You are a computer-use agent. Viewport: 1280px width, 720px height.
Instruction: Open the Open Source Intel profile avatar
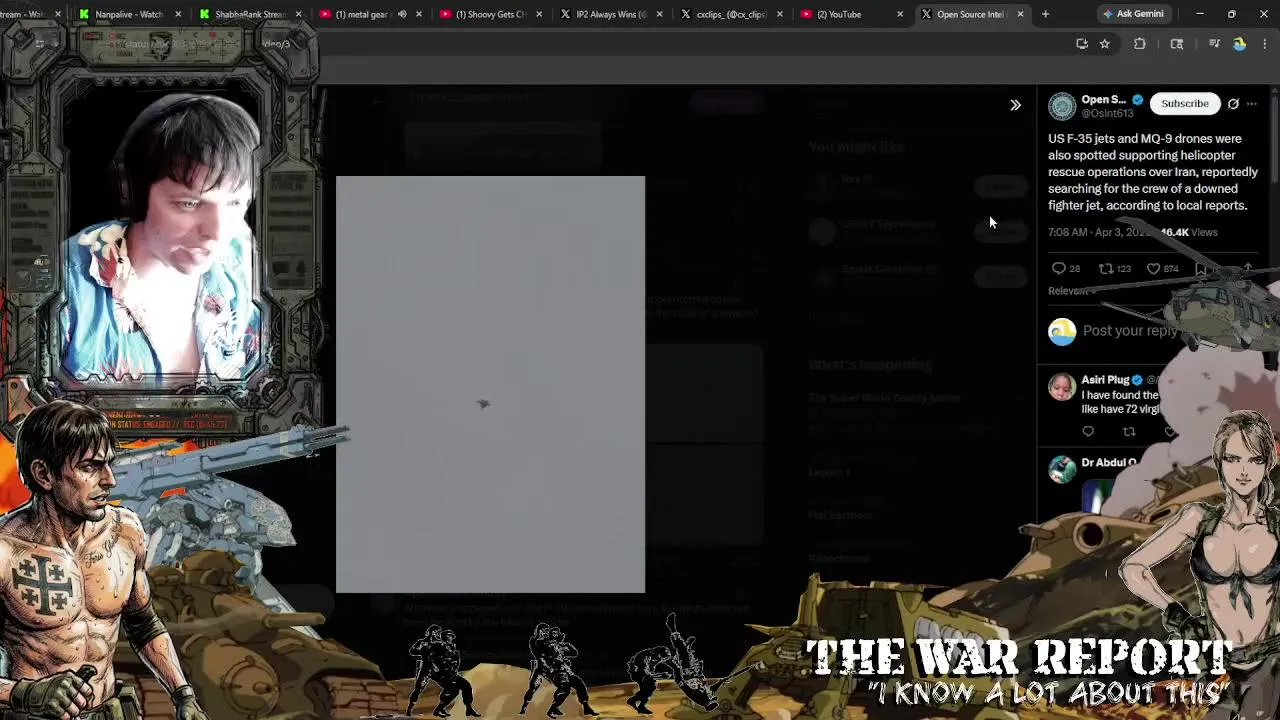(x=1062, y=106)
